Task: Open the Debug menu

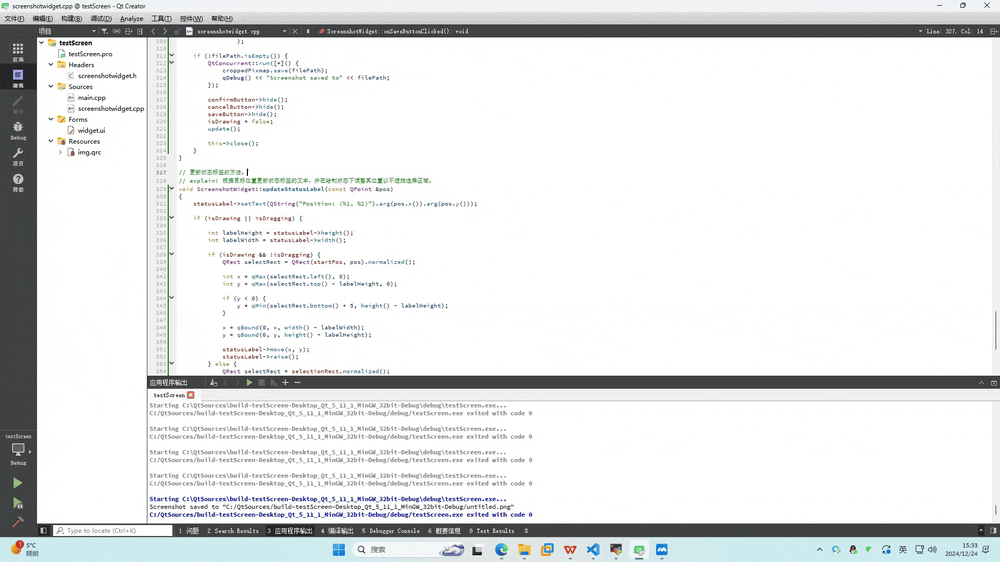Action: 101,18
